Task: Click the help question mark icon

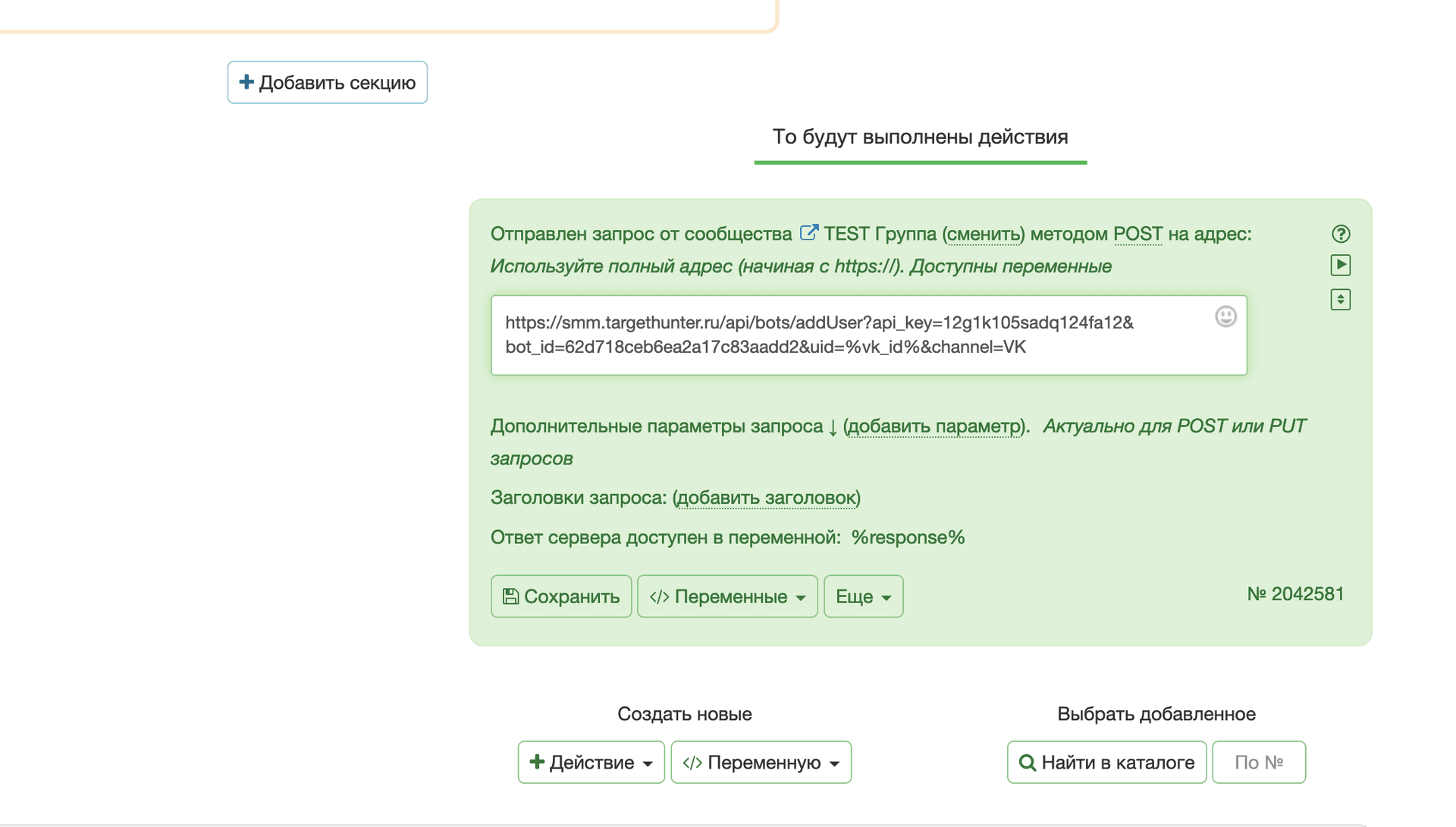Action: click(1340, 234)
